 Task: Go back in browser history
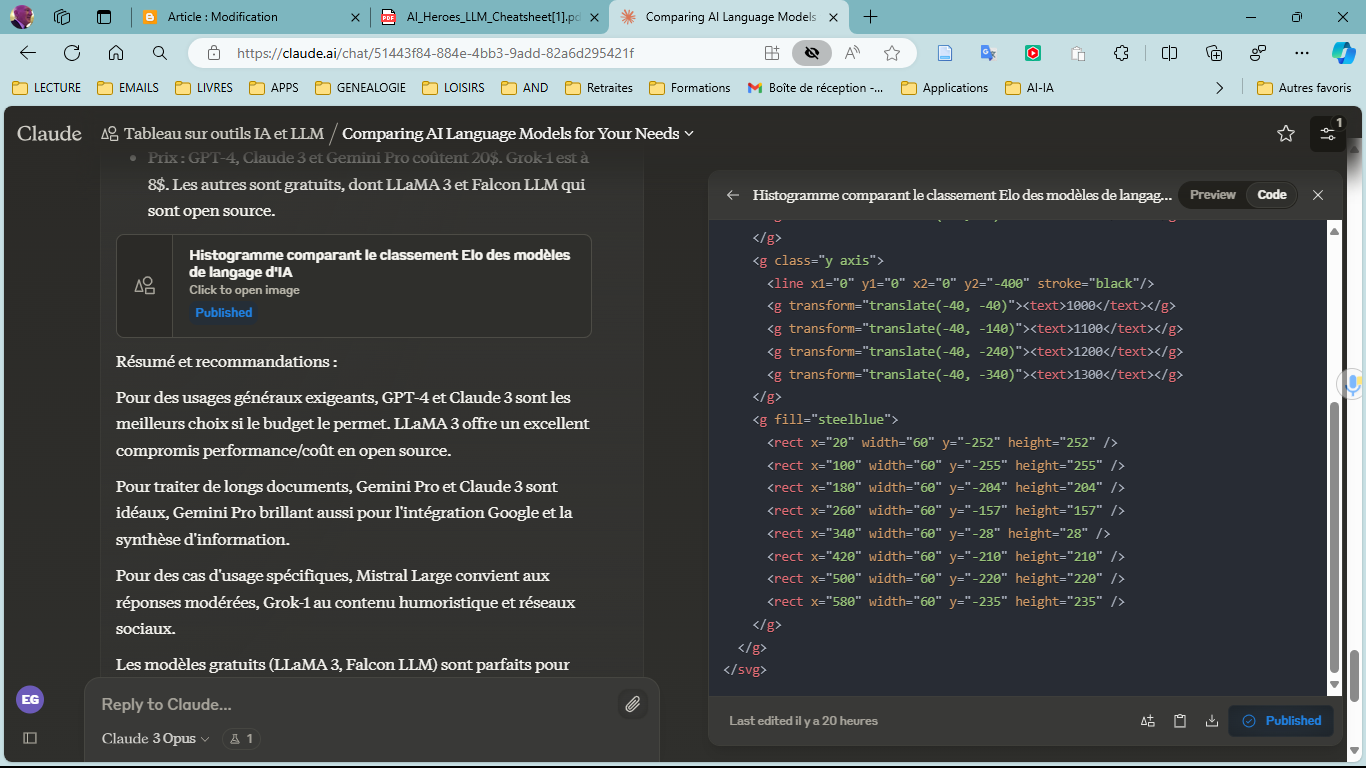point(28,53)
